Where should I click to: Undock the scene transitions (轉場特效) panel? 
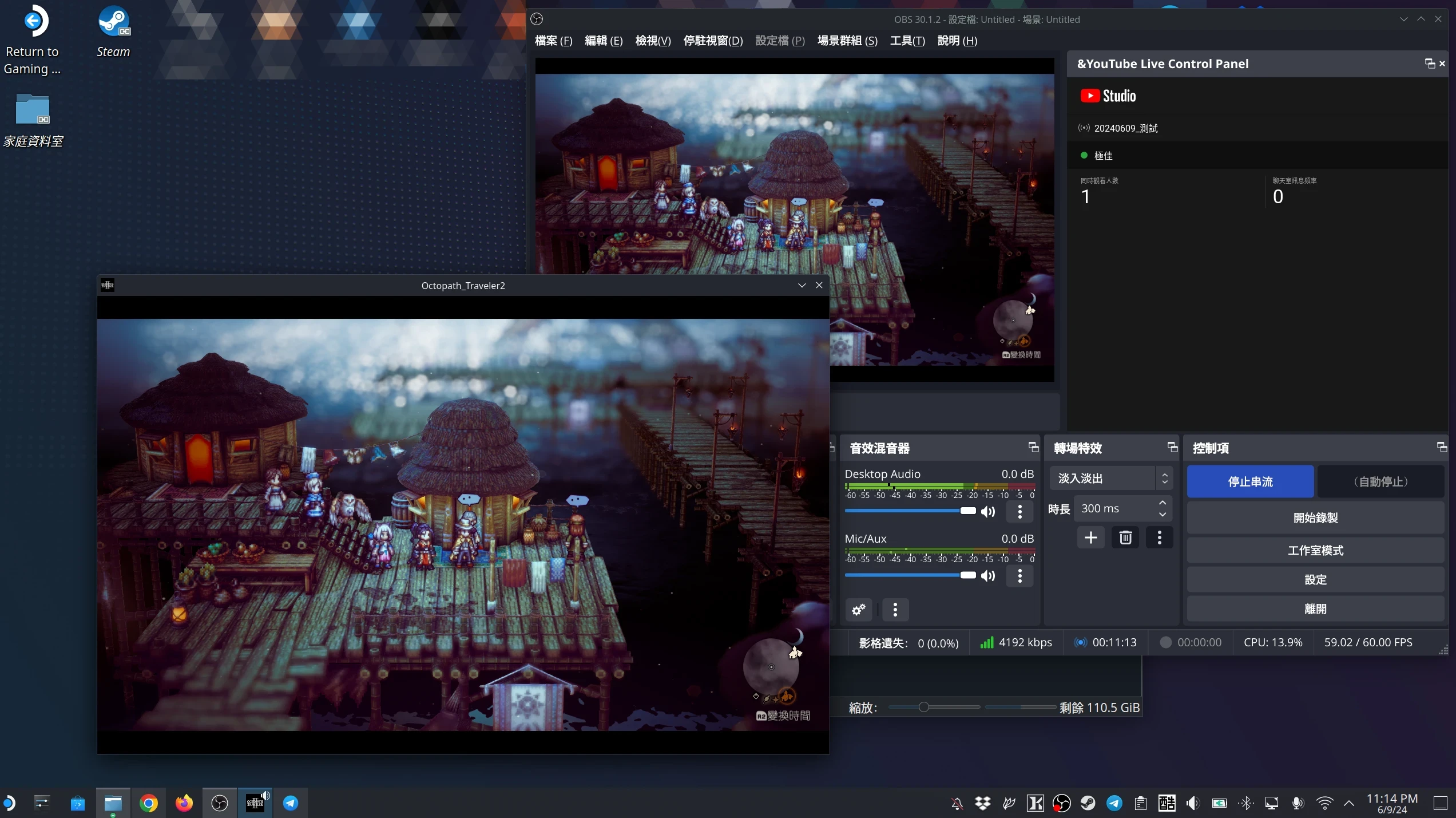click(1172, 447)
